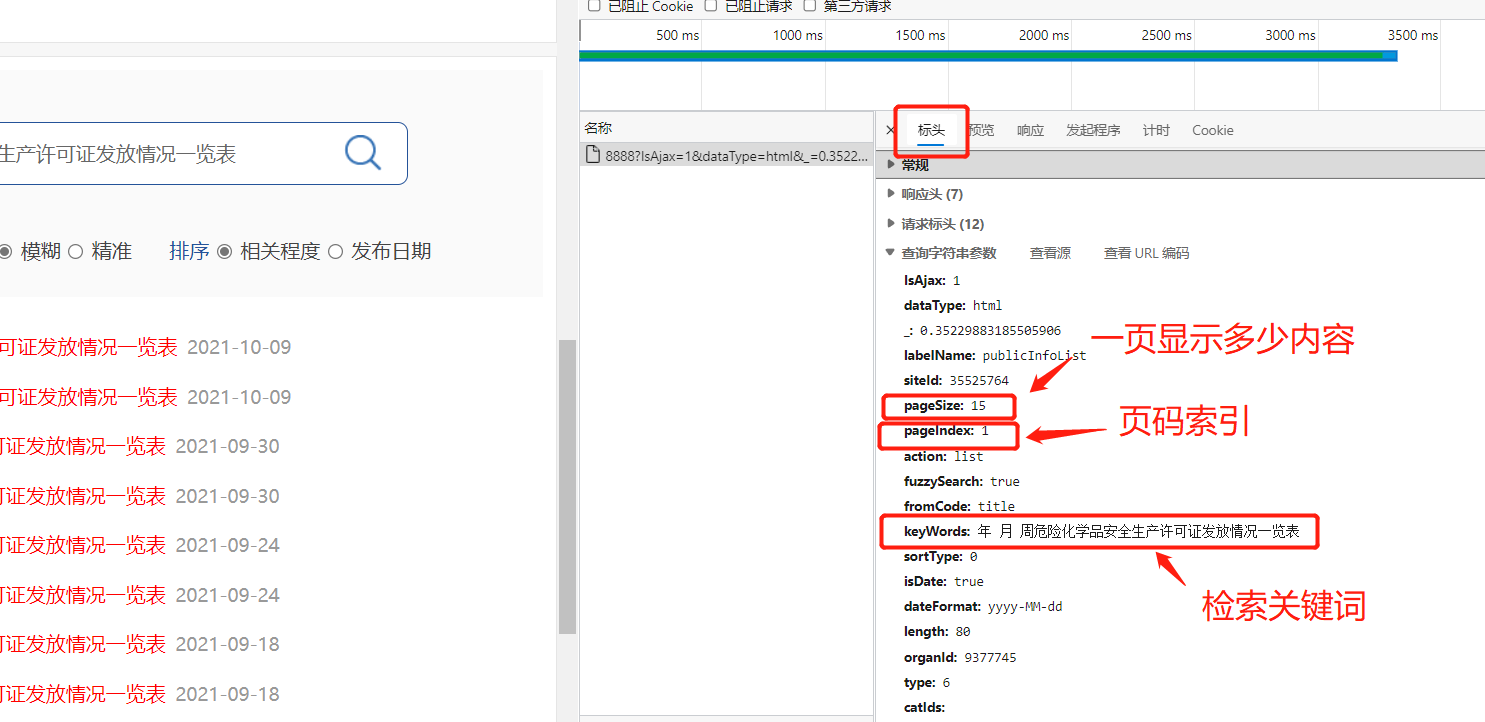
Task: Toggle the 已阻止 Cookie checkbox
Action: tap(594, 6)
